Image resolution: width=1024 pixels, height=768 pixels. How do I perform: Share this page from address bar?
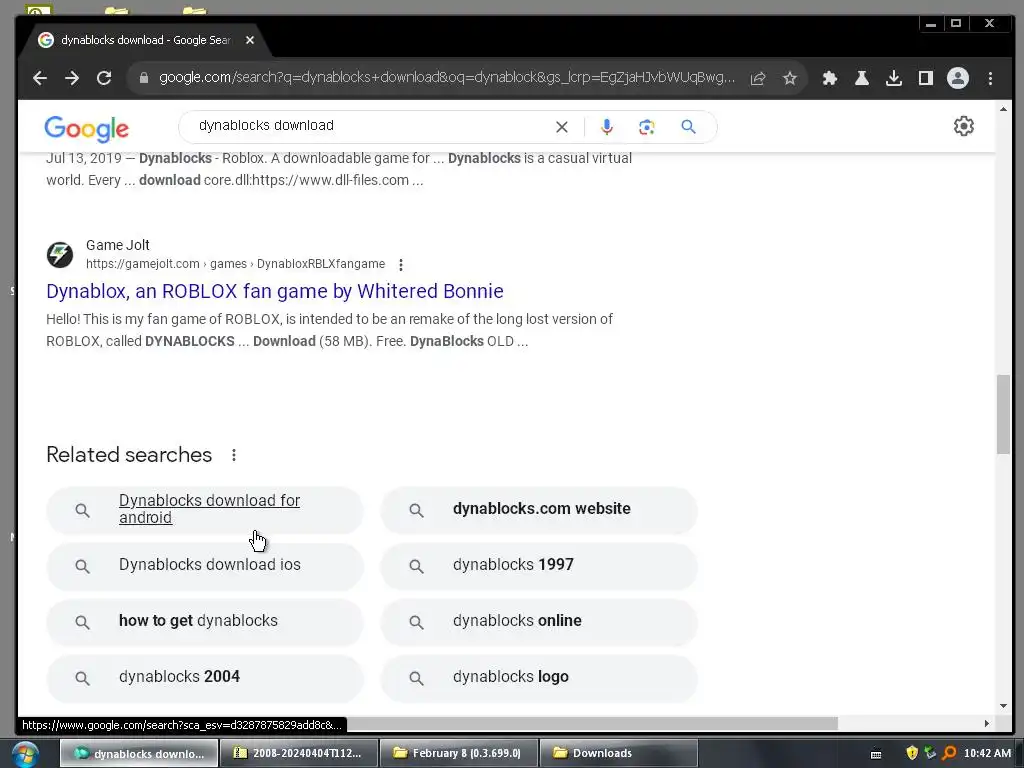click(758, 78)
